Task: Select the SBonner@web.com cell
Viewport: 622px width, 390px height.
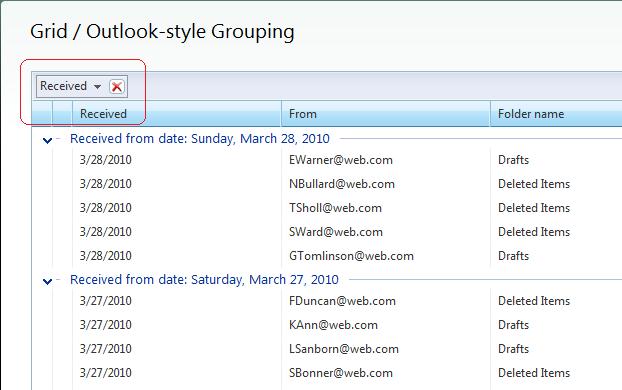Action: pos(341,373)
